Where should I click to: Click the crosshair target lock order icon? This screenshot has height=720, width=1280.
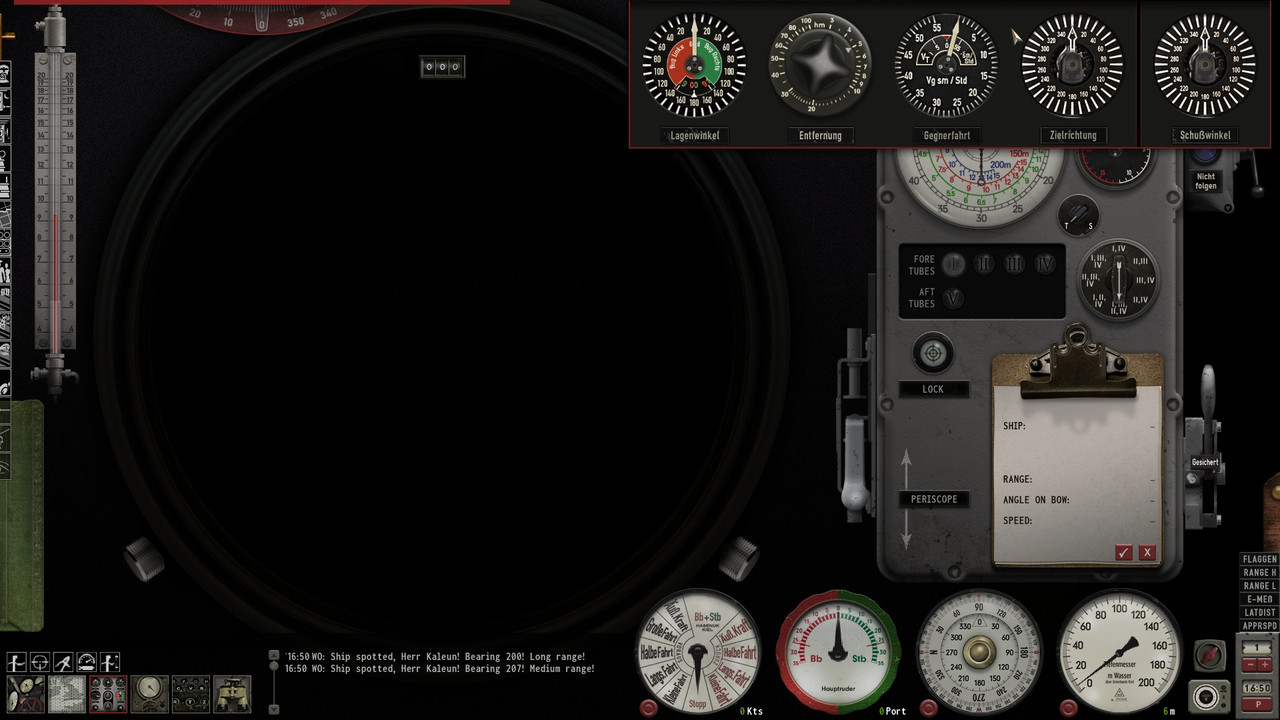tap(40, 662)
